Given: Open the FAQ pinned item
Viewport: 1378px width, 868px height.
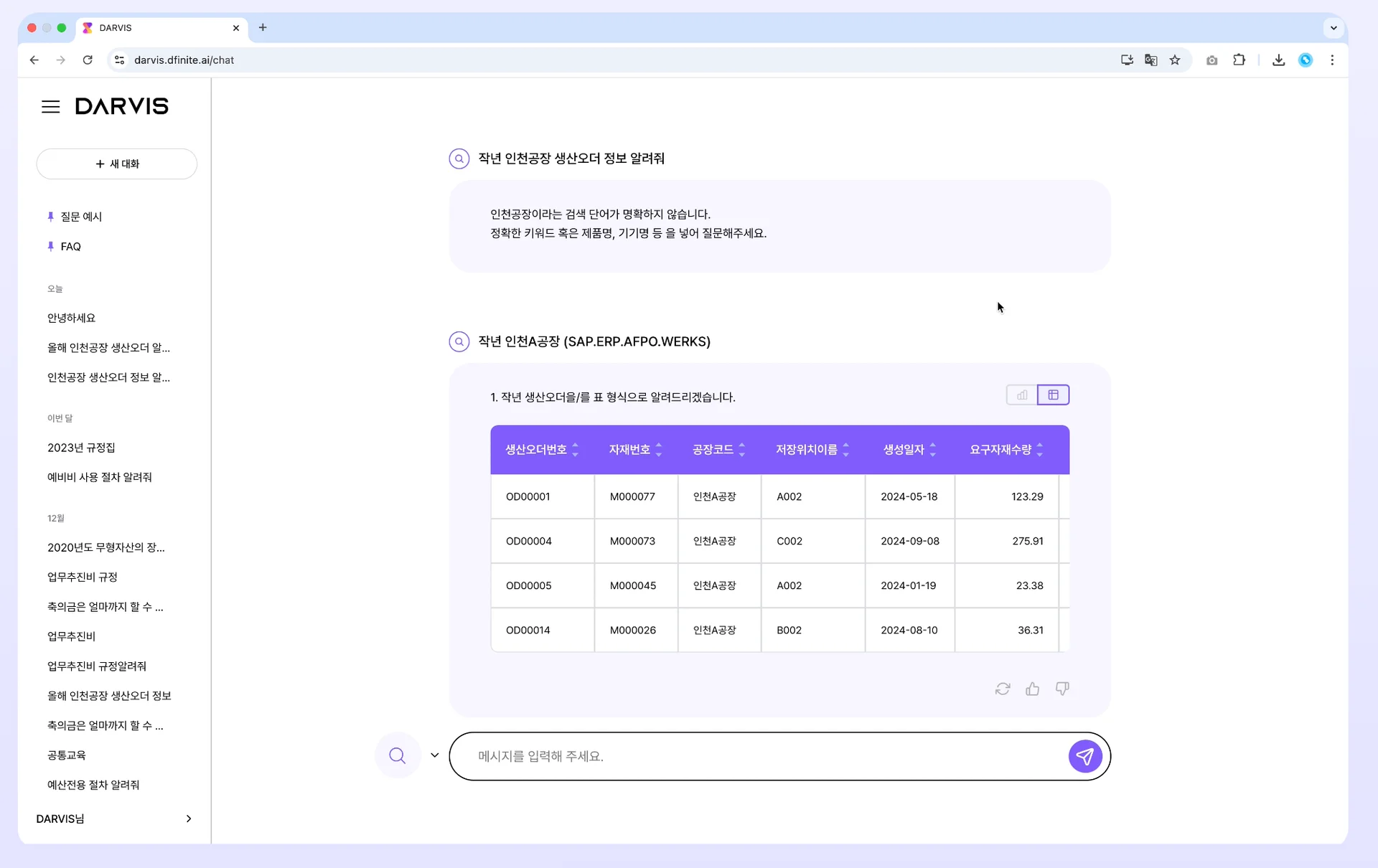Looking at the screenshot, I should tap(70, 247).
